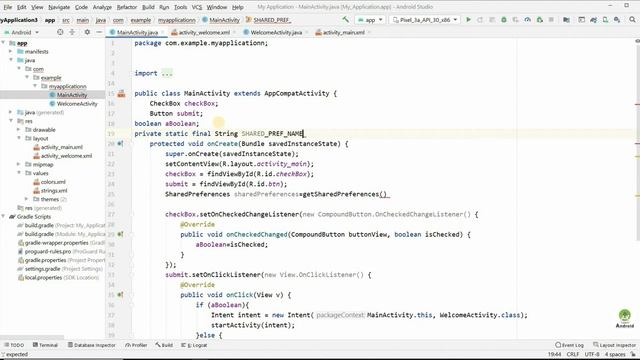Click the Attach Debugger to Android Process icon
The image size is (640, 360).
point(540,20)
